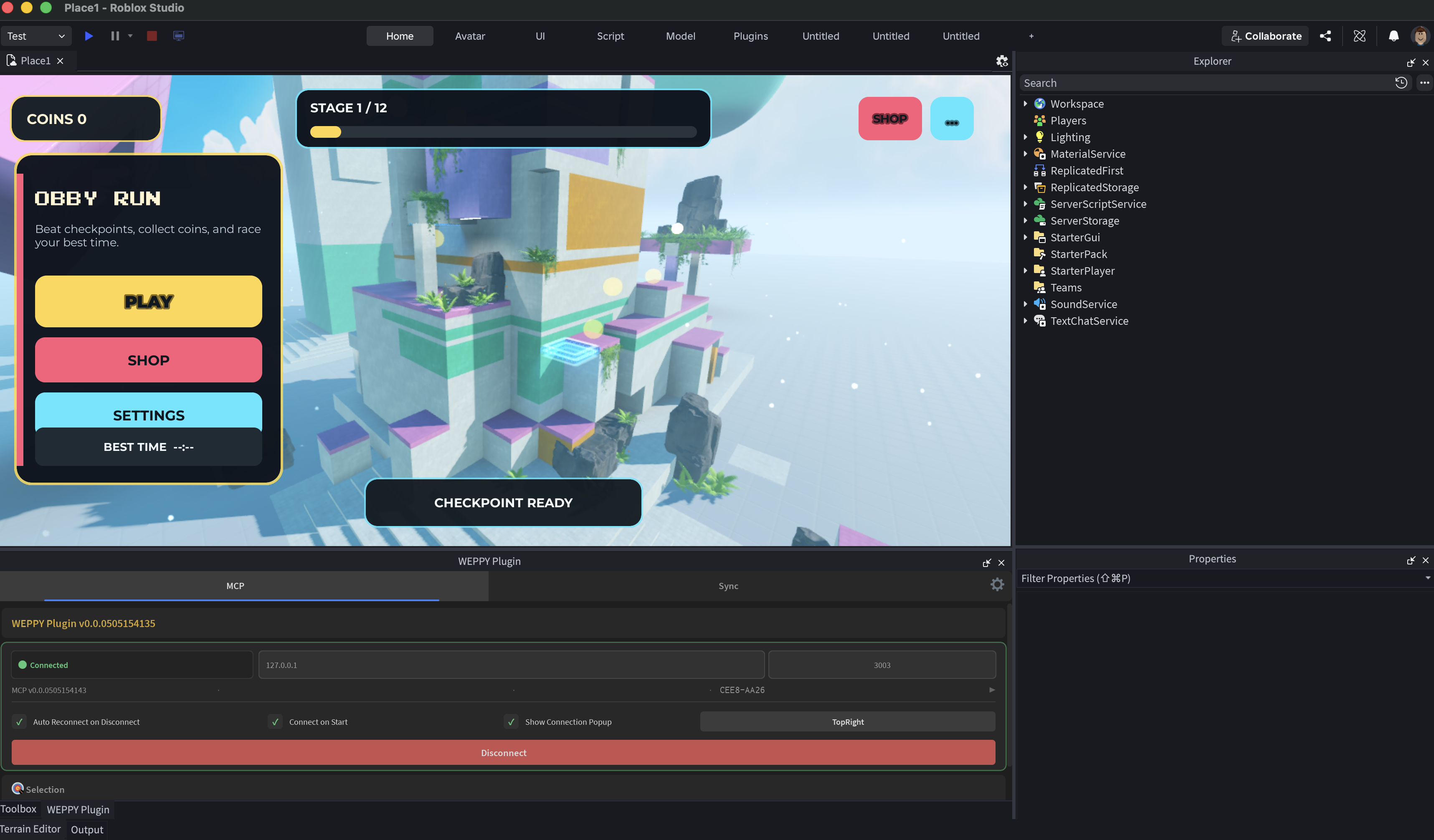The width and height of the screenshot is (1434, 840).
Task: Open the Terrain Editor bottom tab
Action: tap(31, 829)
